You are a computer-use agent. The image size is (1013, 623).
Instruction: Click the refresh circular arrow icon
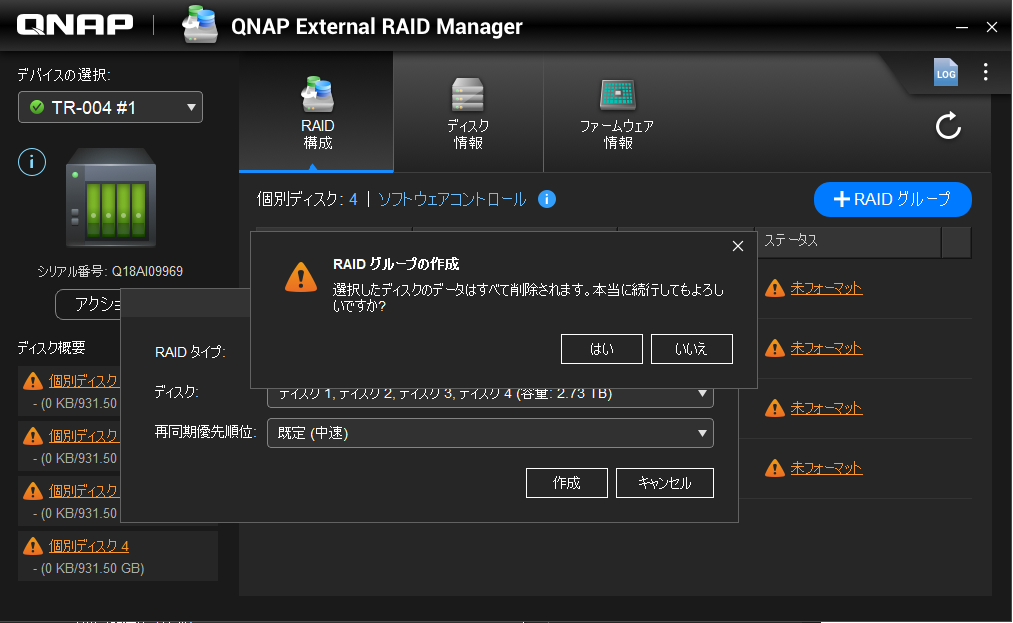pyautogui.click(x=947, y=126)
